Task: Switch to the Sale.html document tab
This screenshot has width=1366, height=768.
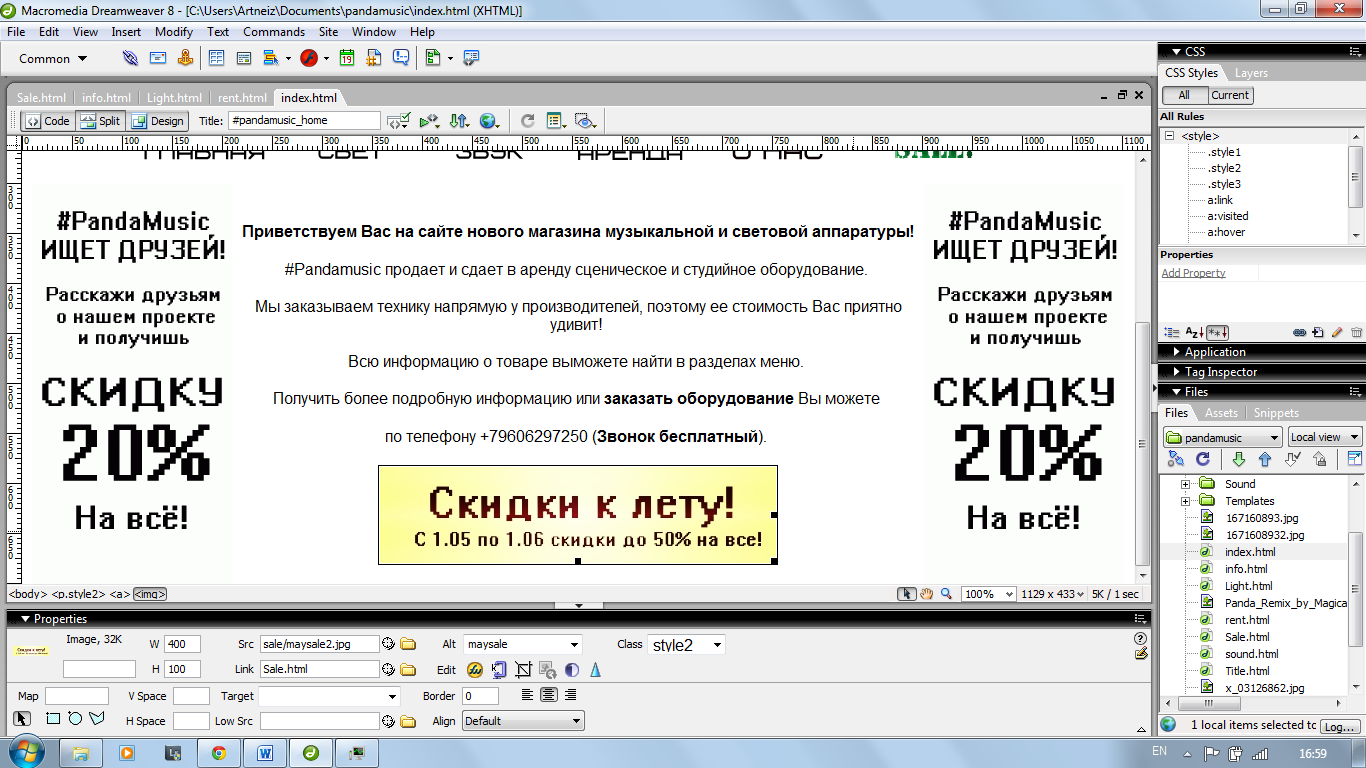Action: tap(42, 98)
